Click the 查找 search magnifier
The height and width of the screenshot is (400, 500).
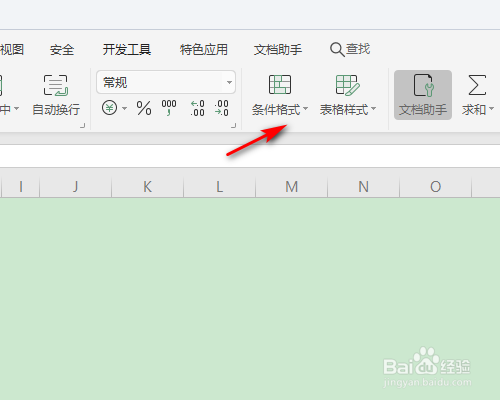click(337, 50)
